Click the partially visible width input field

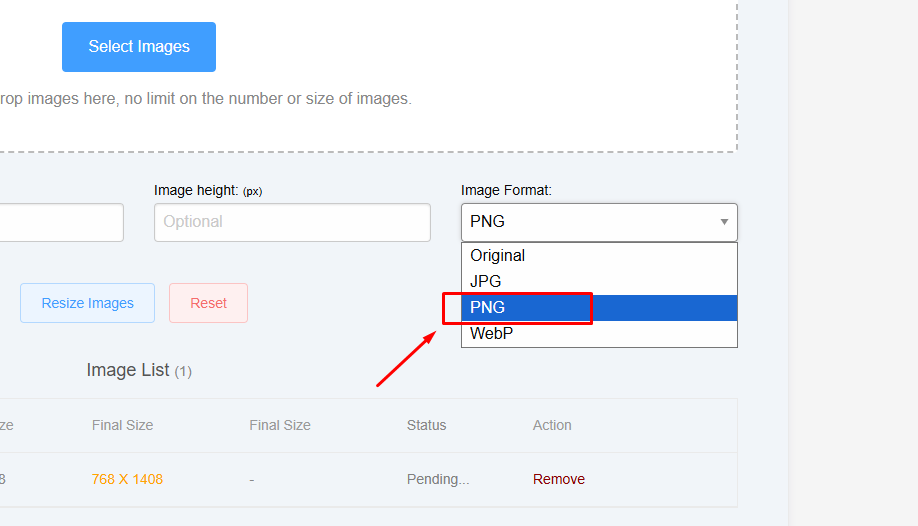[60, 222]
